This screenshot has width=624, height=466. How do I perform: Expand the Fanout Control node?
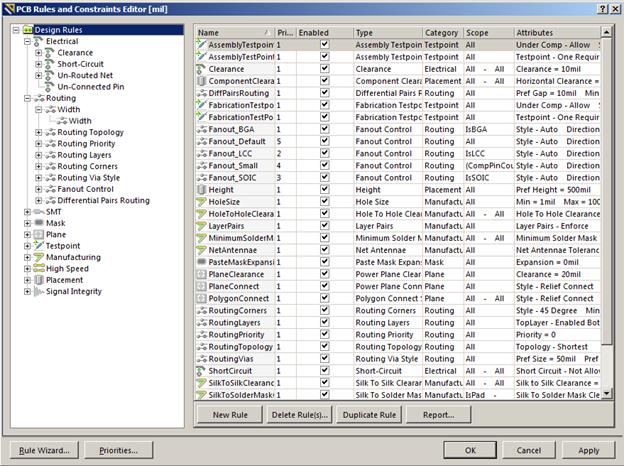[38, 189]
